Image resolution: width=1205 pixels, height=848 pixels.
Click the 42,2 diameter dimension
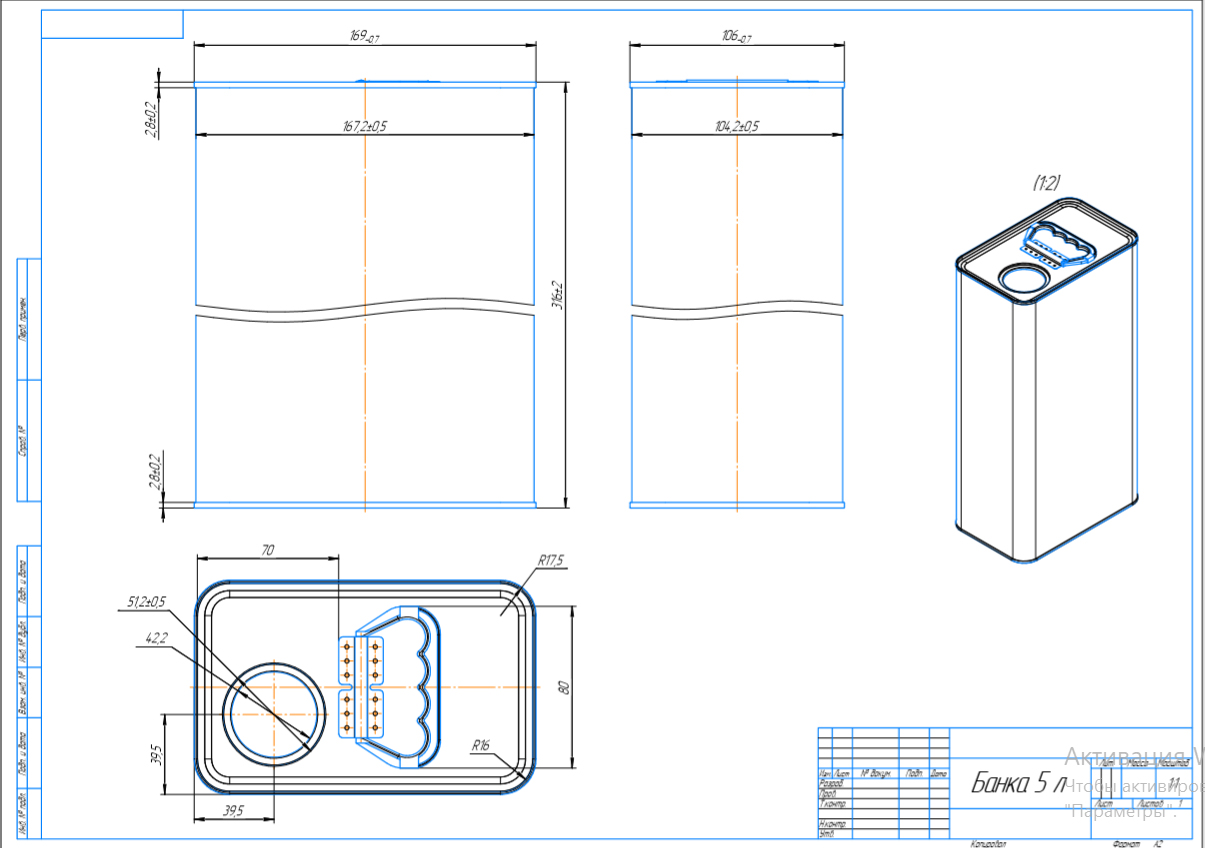click(156, 638)
